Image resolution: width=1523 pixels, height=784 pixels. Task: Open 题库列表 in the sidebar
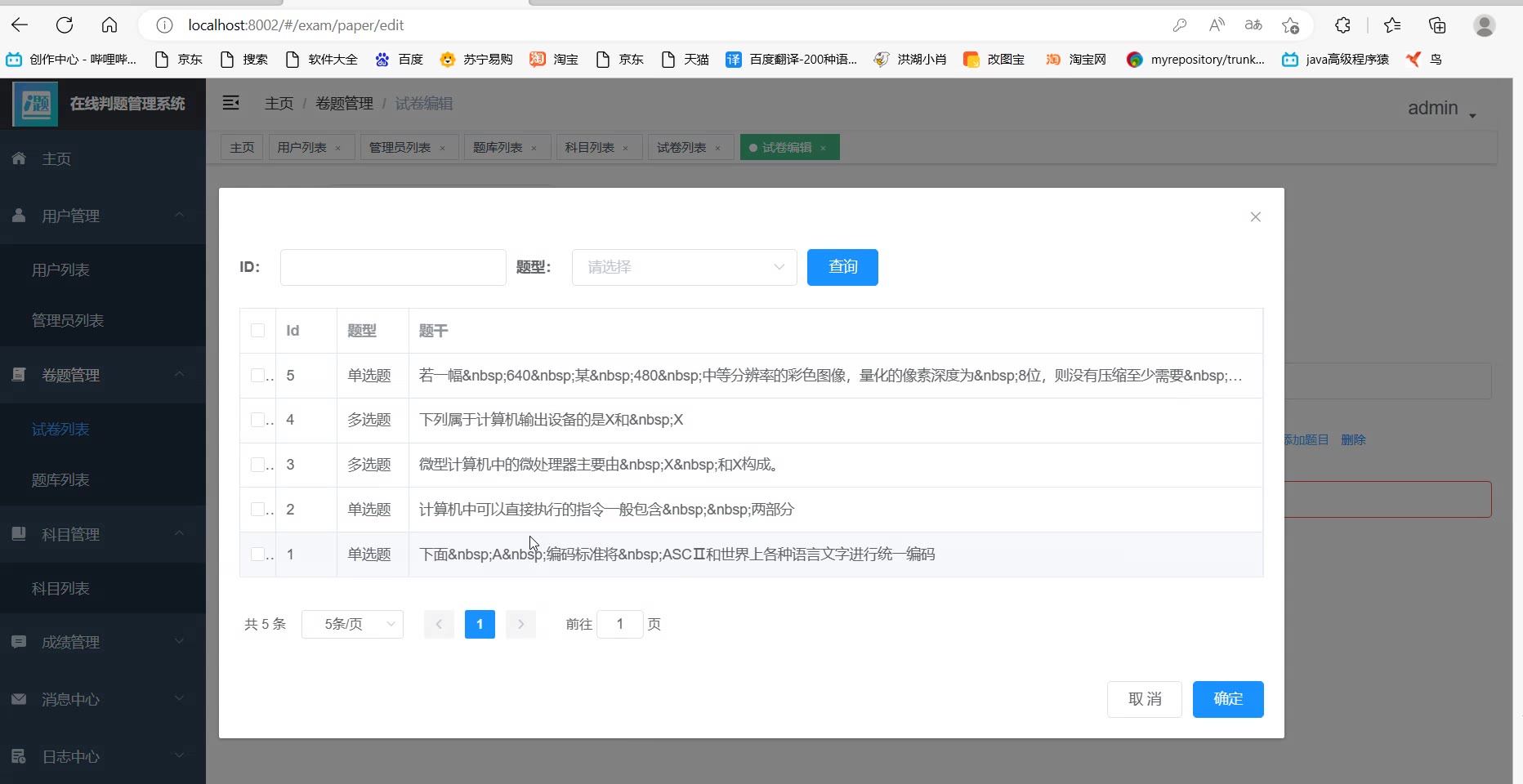[x=103, y=479]
